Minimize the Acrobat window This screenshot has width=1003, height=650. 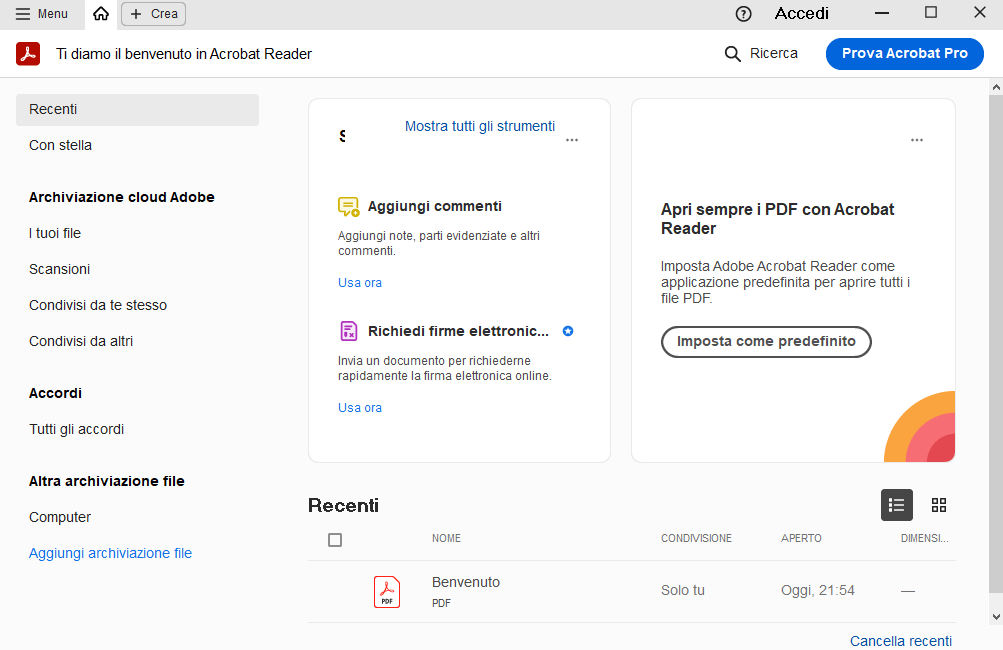pos(882,13)
